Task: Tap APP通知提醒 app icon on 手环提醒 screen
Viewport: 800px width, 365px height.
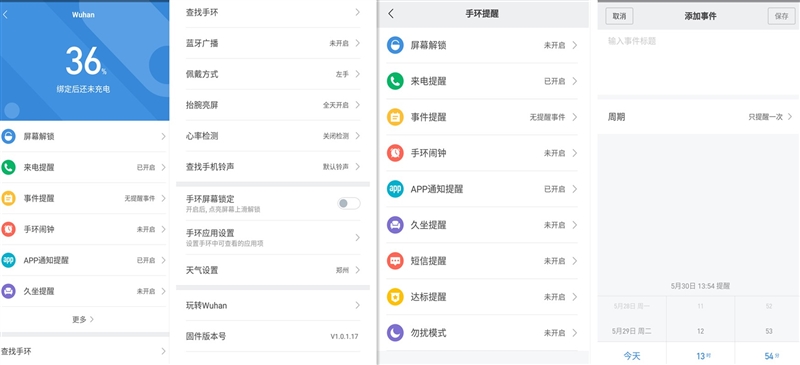Action: tap(395, 189)
